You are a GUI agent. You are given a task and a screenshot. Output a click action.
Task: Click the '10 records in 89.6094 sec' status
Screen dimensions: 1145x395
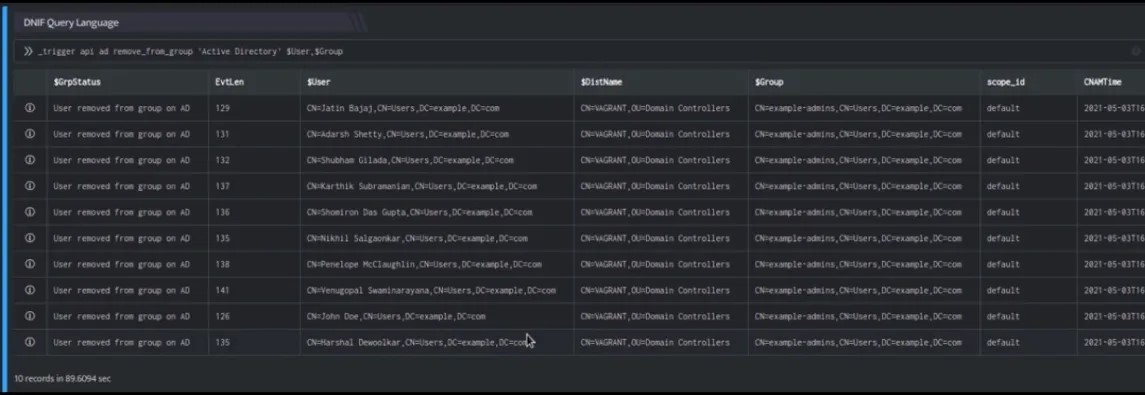[x=63, y=378]
